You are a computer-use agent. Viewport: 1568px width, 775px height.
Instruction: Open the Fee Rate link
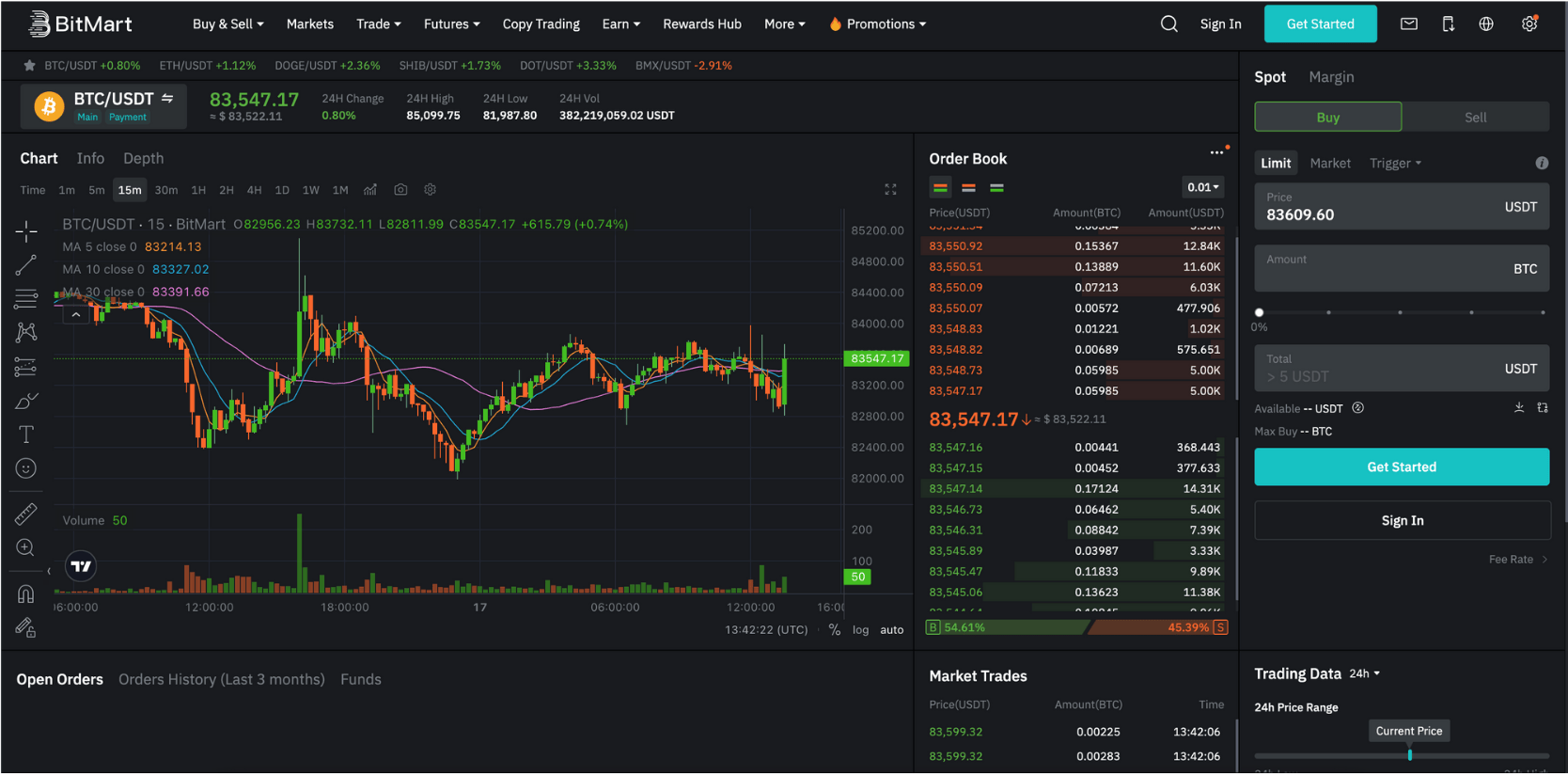click(1517, 560)
